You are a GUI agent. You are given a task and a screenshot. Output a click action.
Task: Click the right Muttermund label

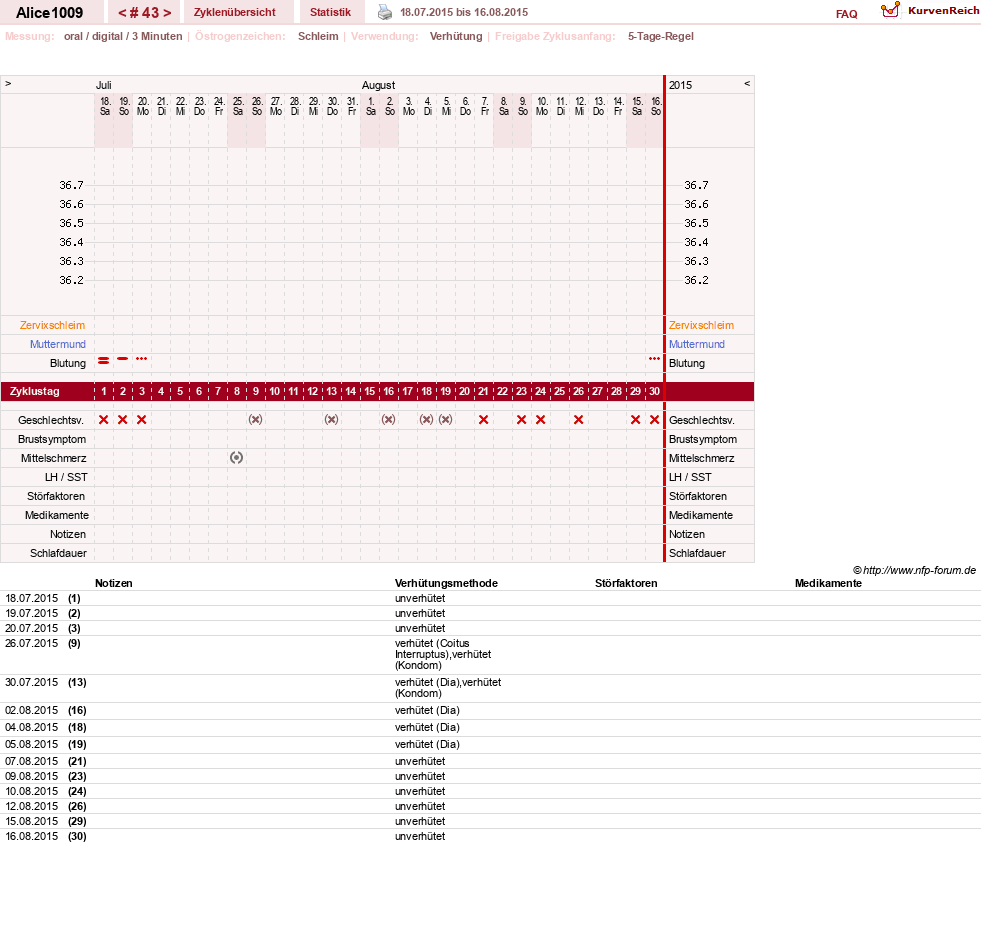coord(697,344)
